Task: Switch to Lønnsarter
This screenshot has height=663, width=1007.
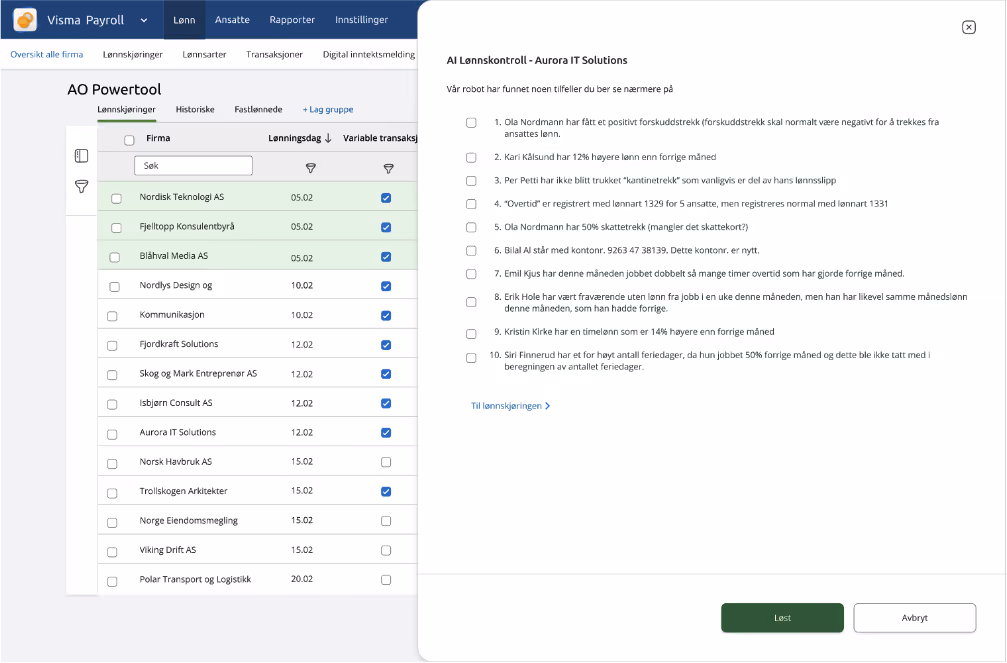Action: point(204,55)
